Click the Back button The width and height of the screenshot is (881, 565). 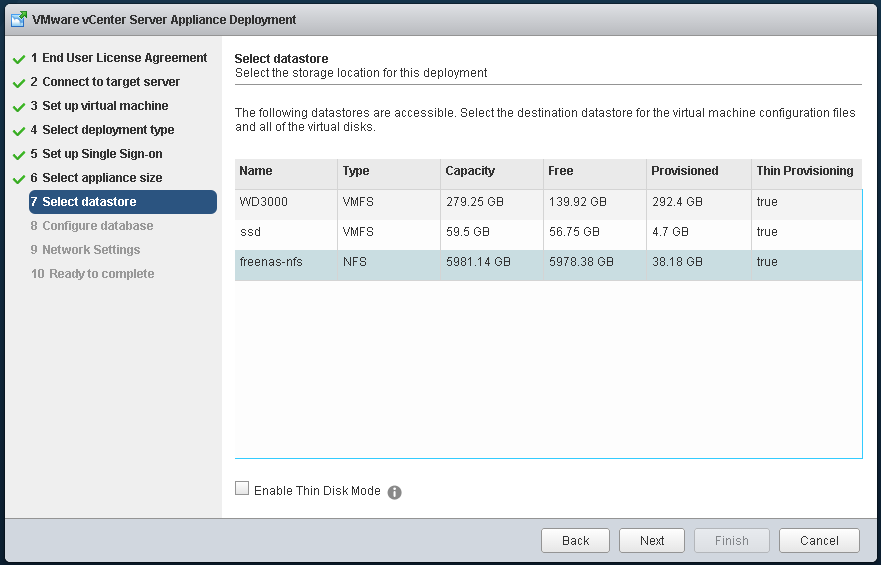click(575, 540)
